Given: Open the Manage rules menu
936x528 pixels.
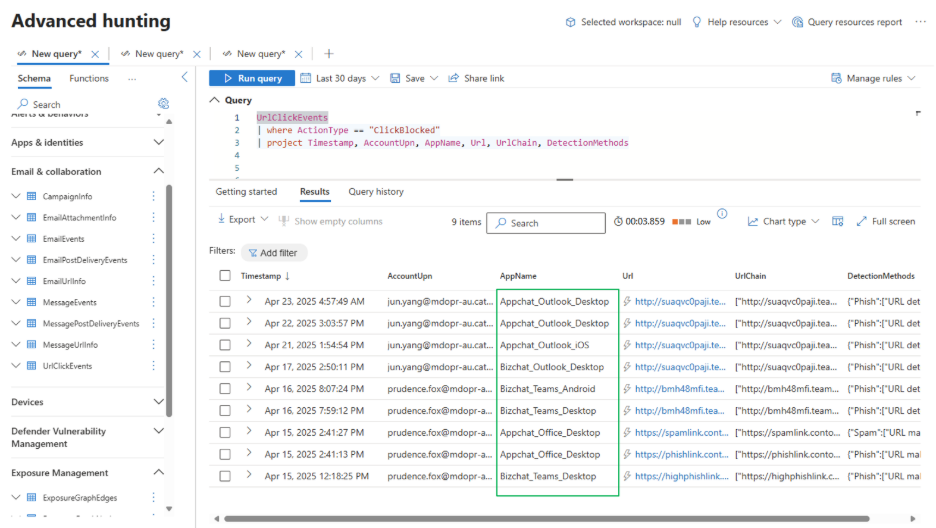Looking at the screenshot, I should pyautogui.click(x=873, y=78).
